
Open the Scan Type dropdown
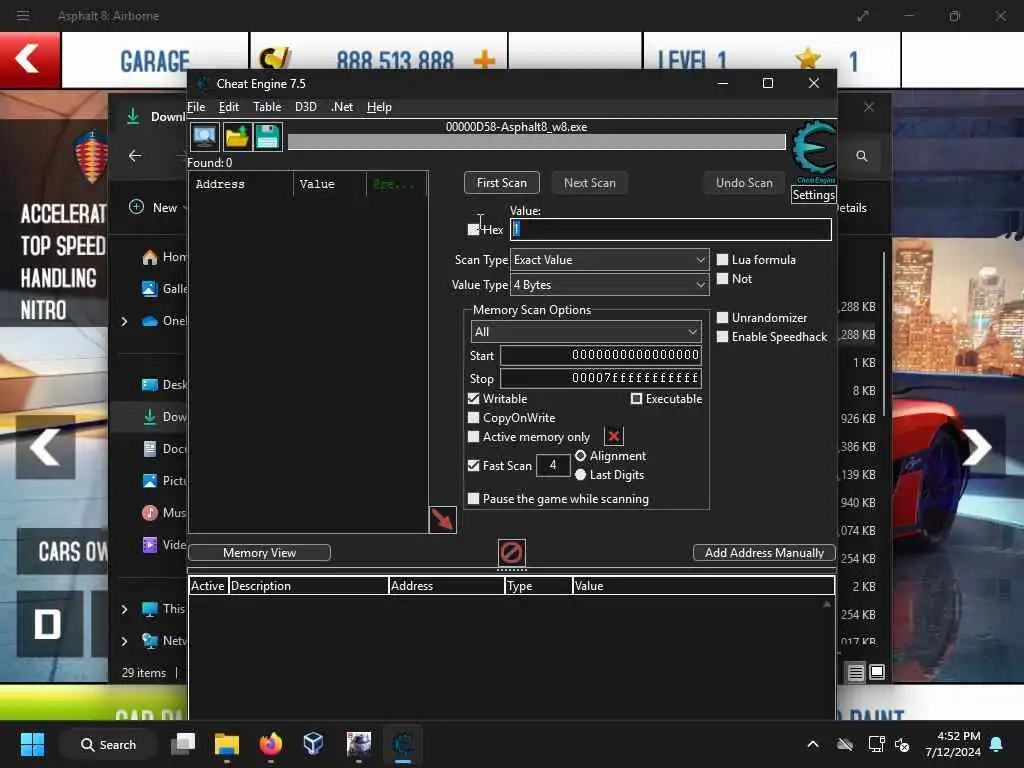tap(609, 260)
